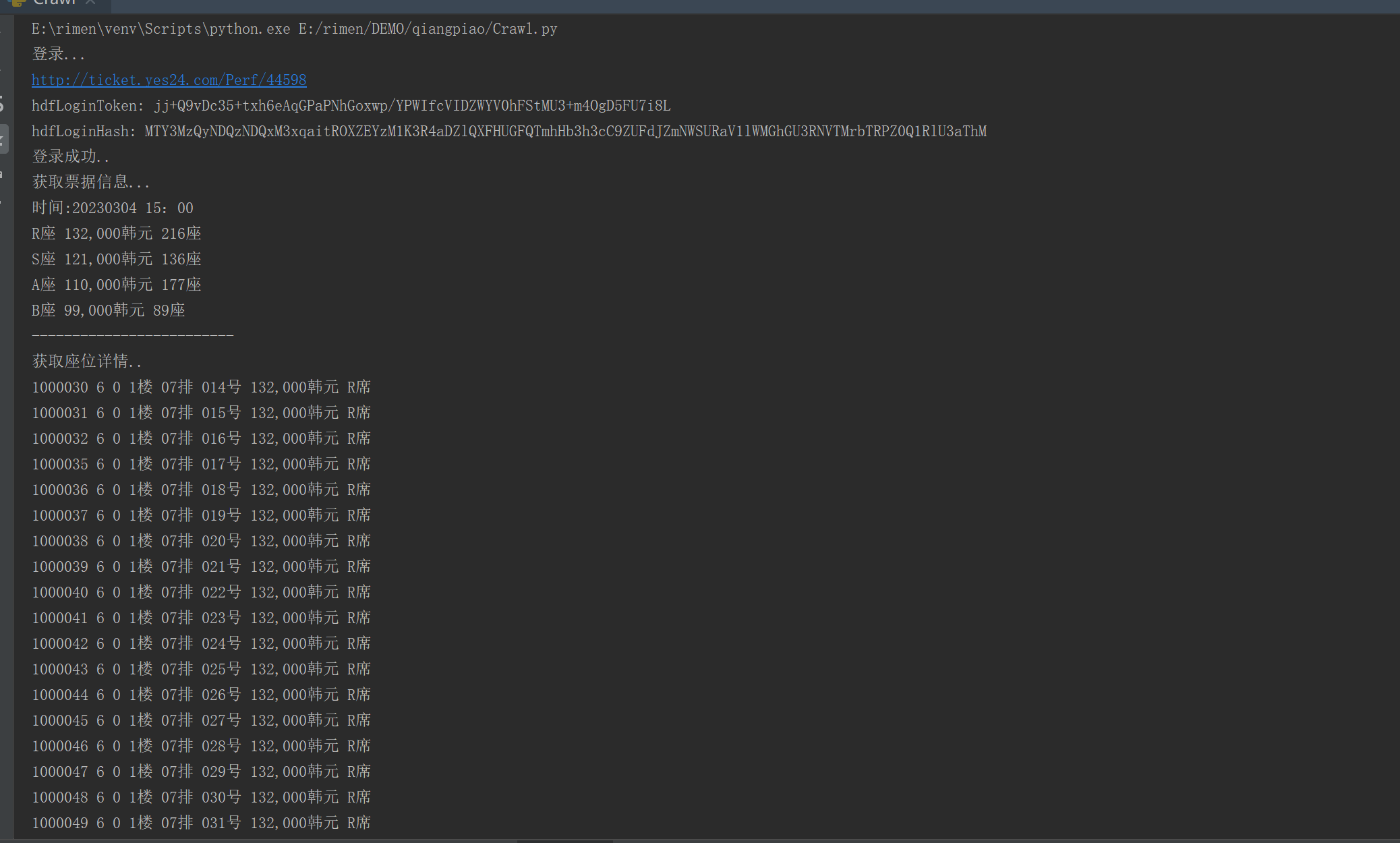Click seat row 1000038 with 020号

point(202,542)
